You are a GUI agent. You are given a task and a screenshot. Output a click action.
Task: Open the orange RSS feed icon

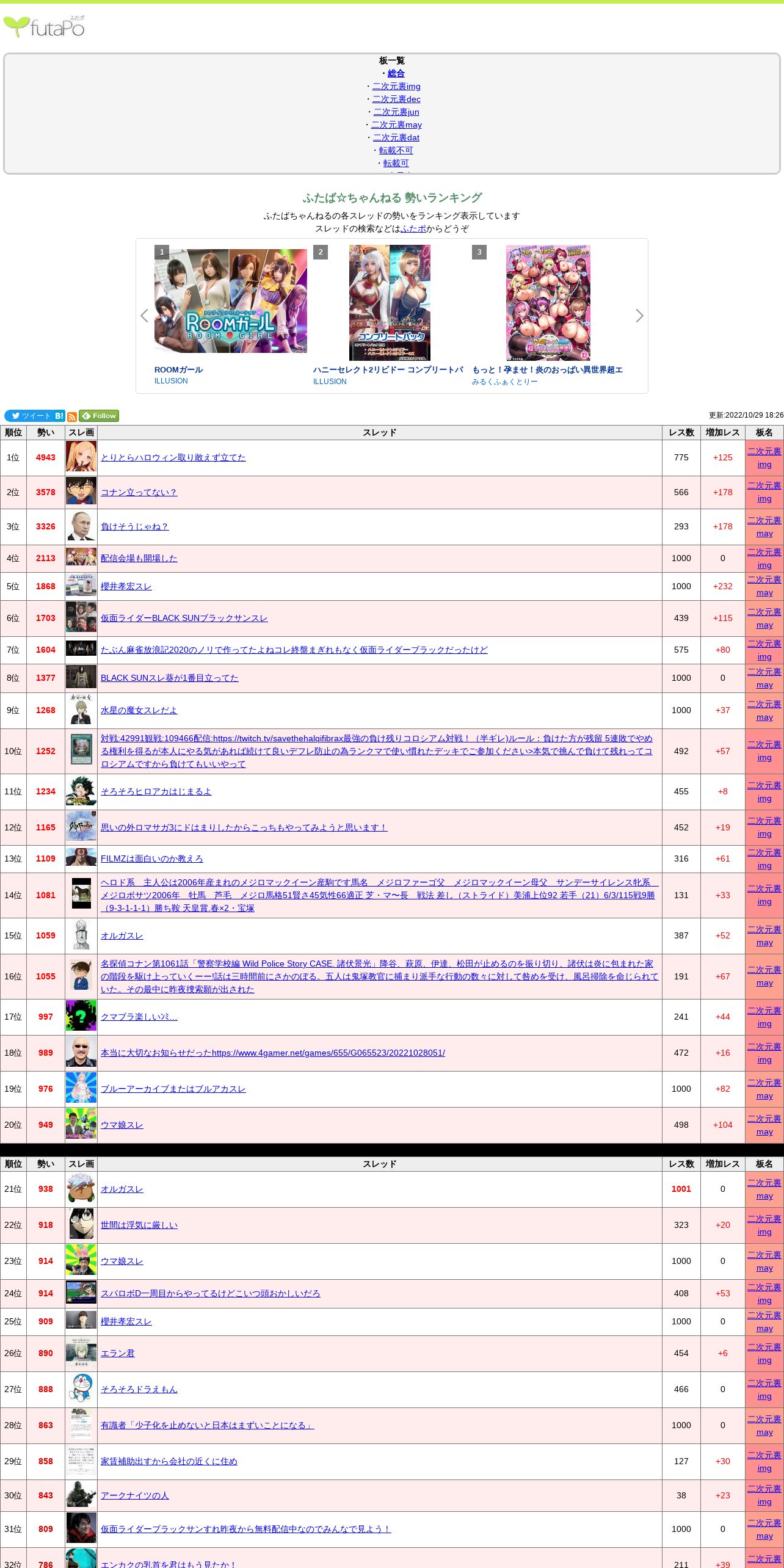tap(72, 416)
